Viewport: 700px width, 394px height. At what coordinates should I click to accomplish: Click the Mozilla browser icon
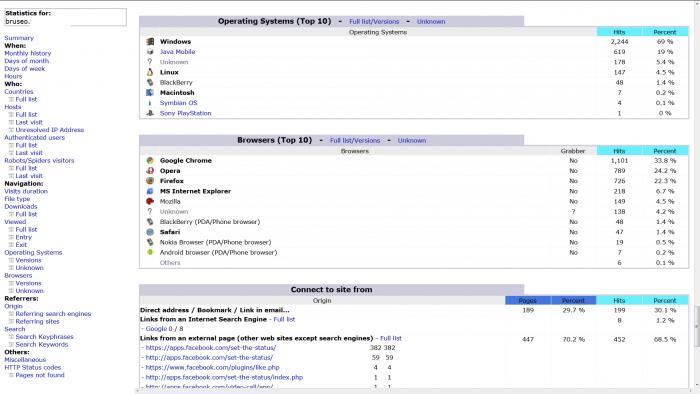click(150, 202)
